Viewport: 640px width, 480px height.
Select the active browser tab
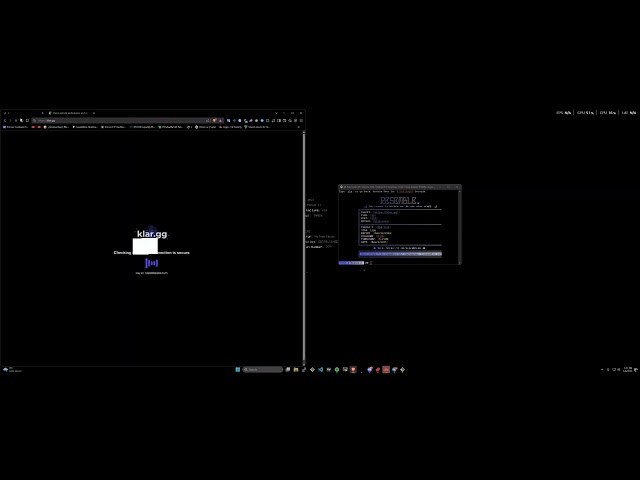click(x=71, y=113)
